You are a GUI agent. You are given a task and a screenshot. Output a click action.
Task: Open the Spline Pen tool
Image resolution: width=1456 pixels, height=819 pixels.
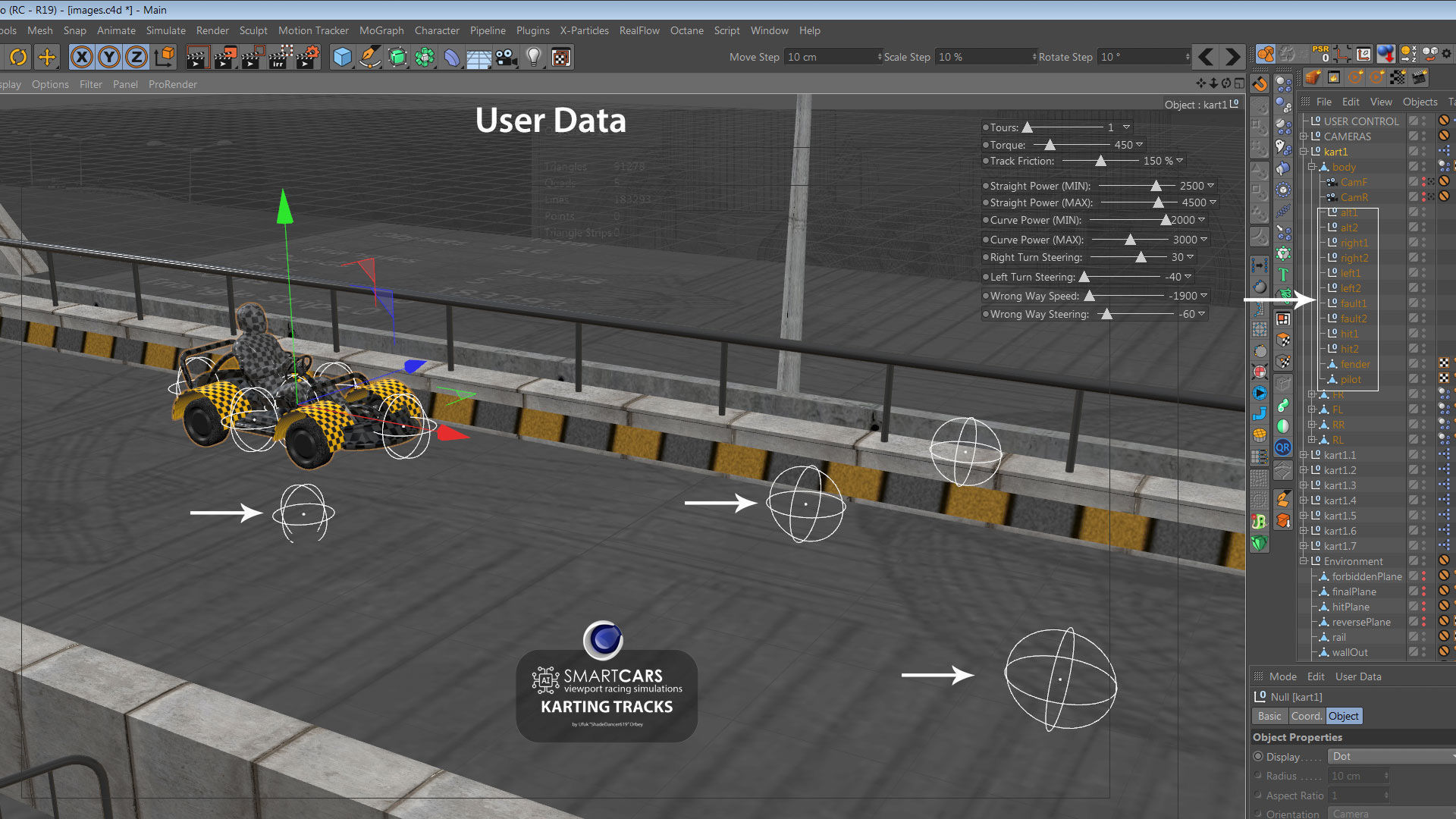tap(369, 57)
